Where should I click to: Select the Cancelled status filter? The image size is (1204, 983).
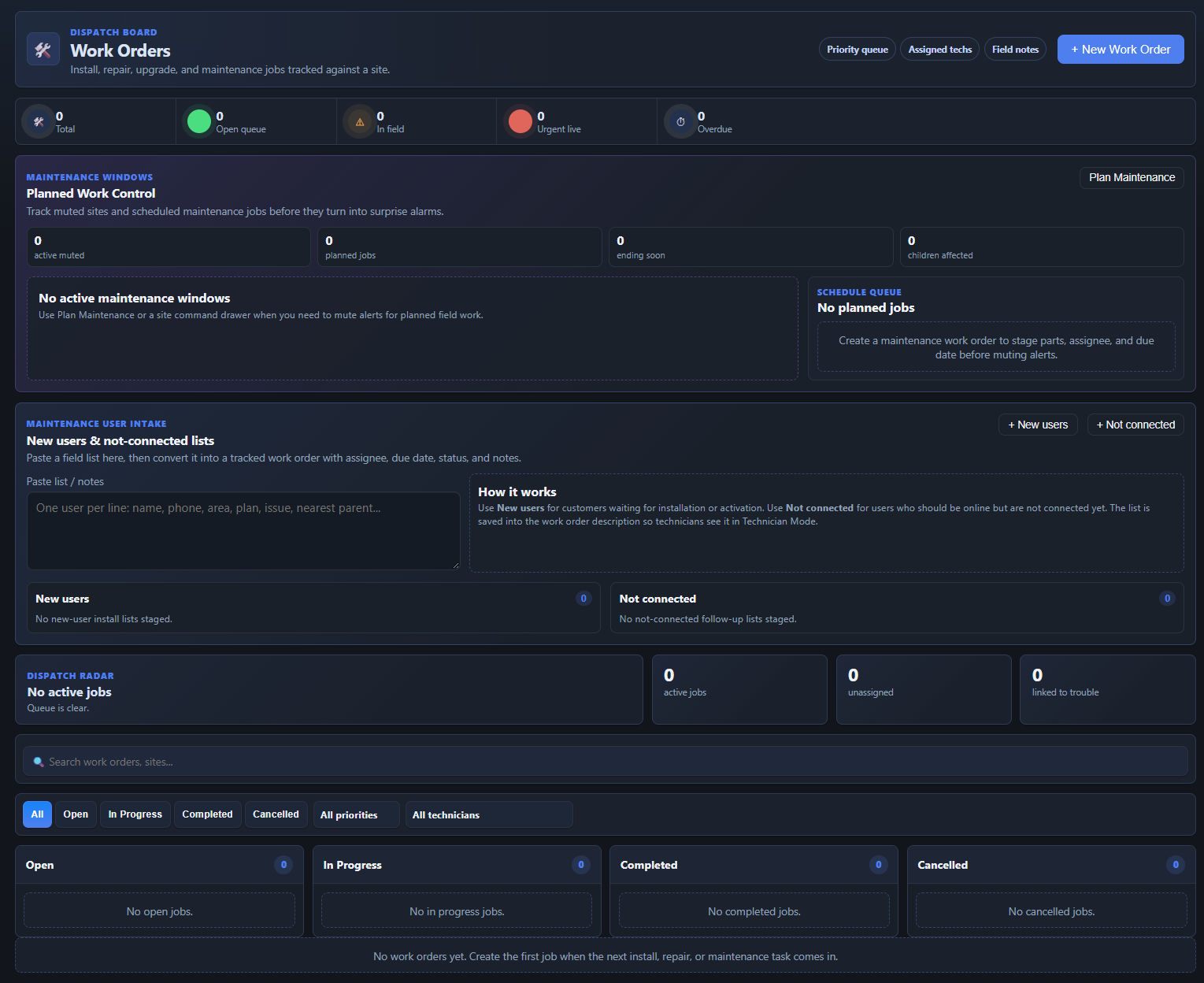276,814
